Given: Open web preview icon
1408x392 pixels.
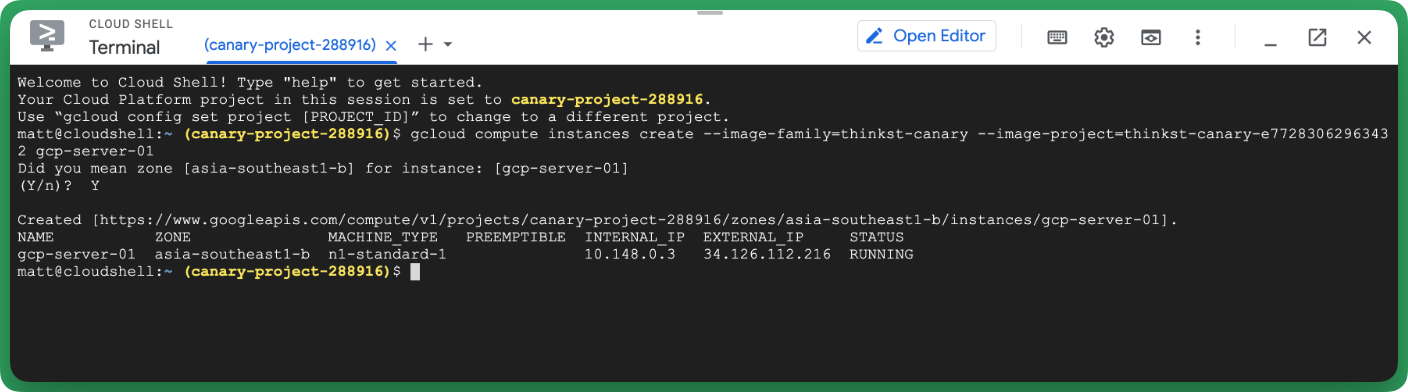Looking at the screenshot, I should click(1151, 37).
